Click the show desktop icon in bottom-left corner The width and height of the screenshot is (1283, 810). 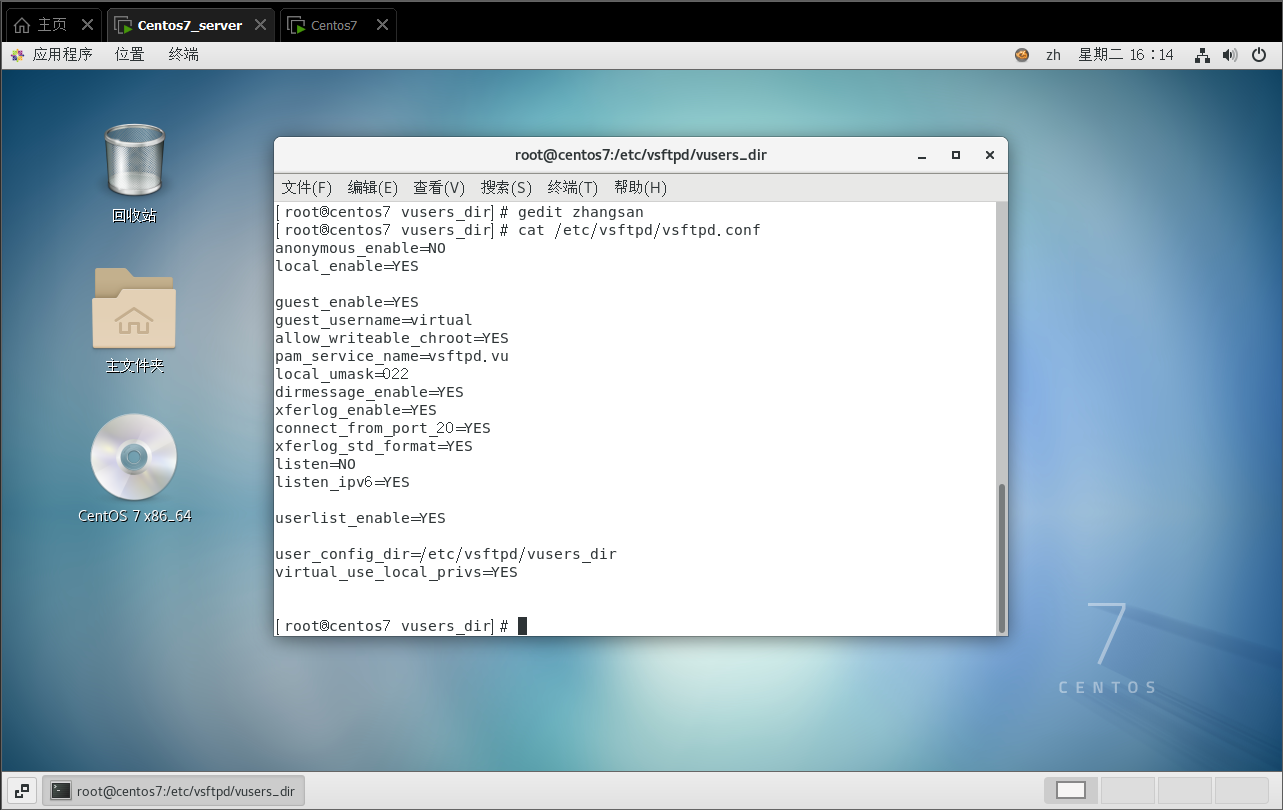(22, 790)
